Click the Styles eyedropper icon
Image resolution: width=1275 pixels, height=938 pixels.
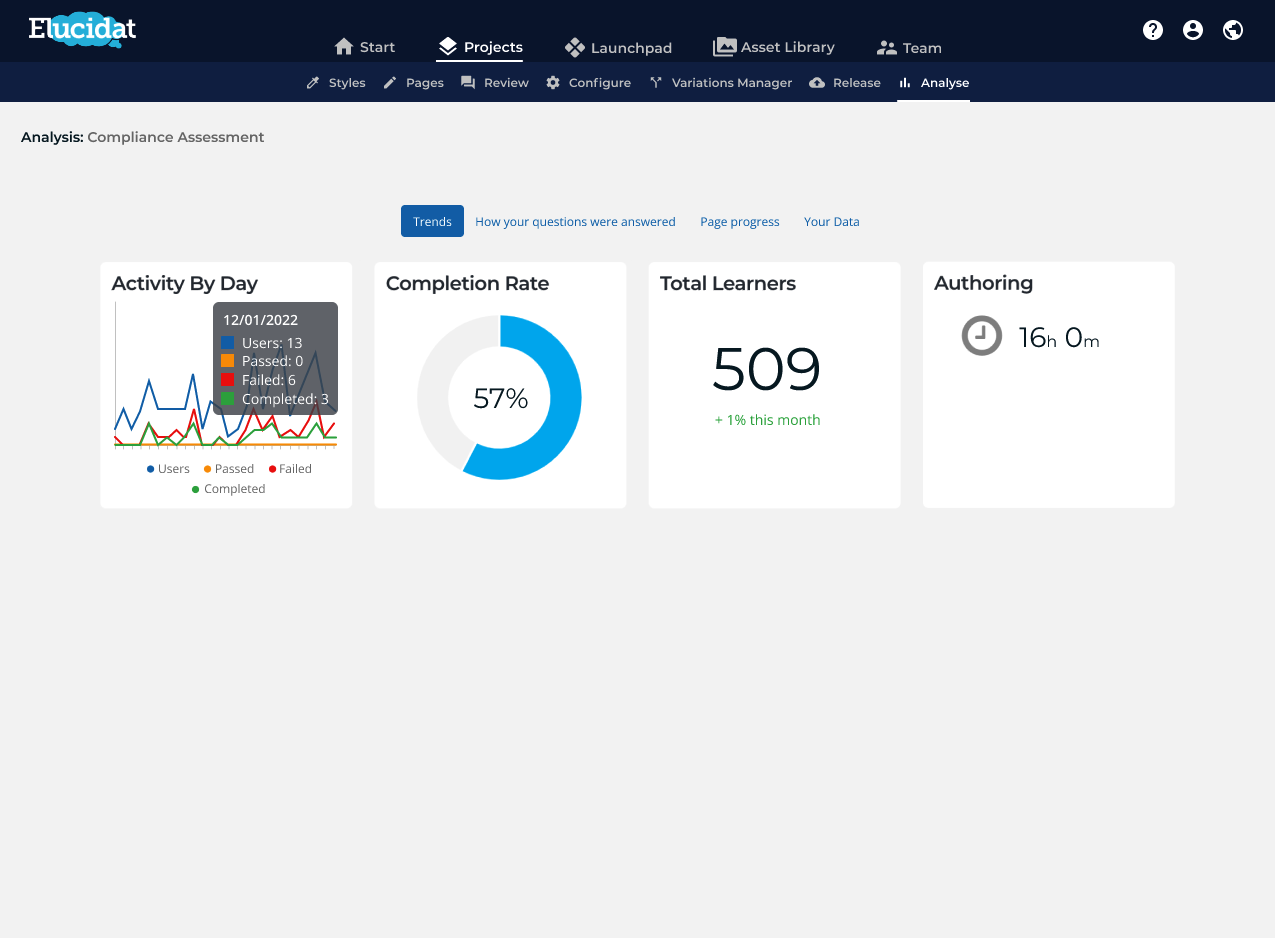(x=313, y=83)
